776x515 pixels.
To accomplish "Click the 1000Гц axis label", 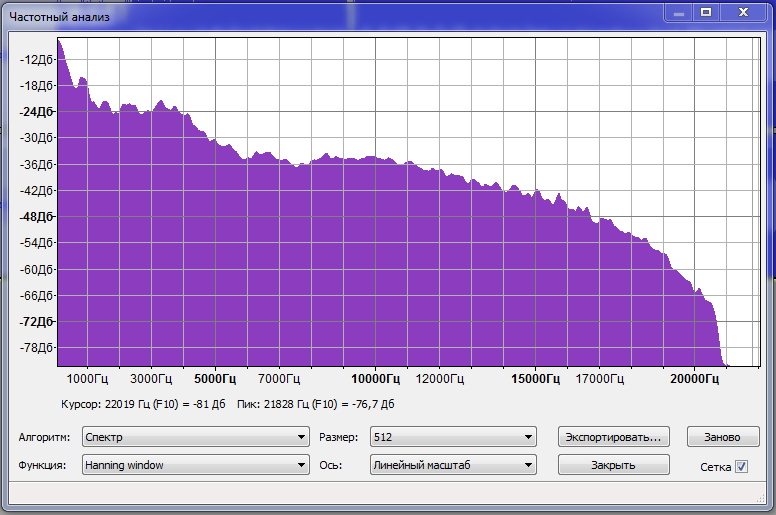I will tap(87, 379).
